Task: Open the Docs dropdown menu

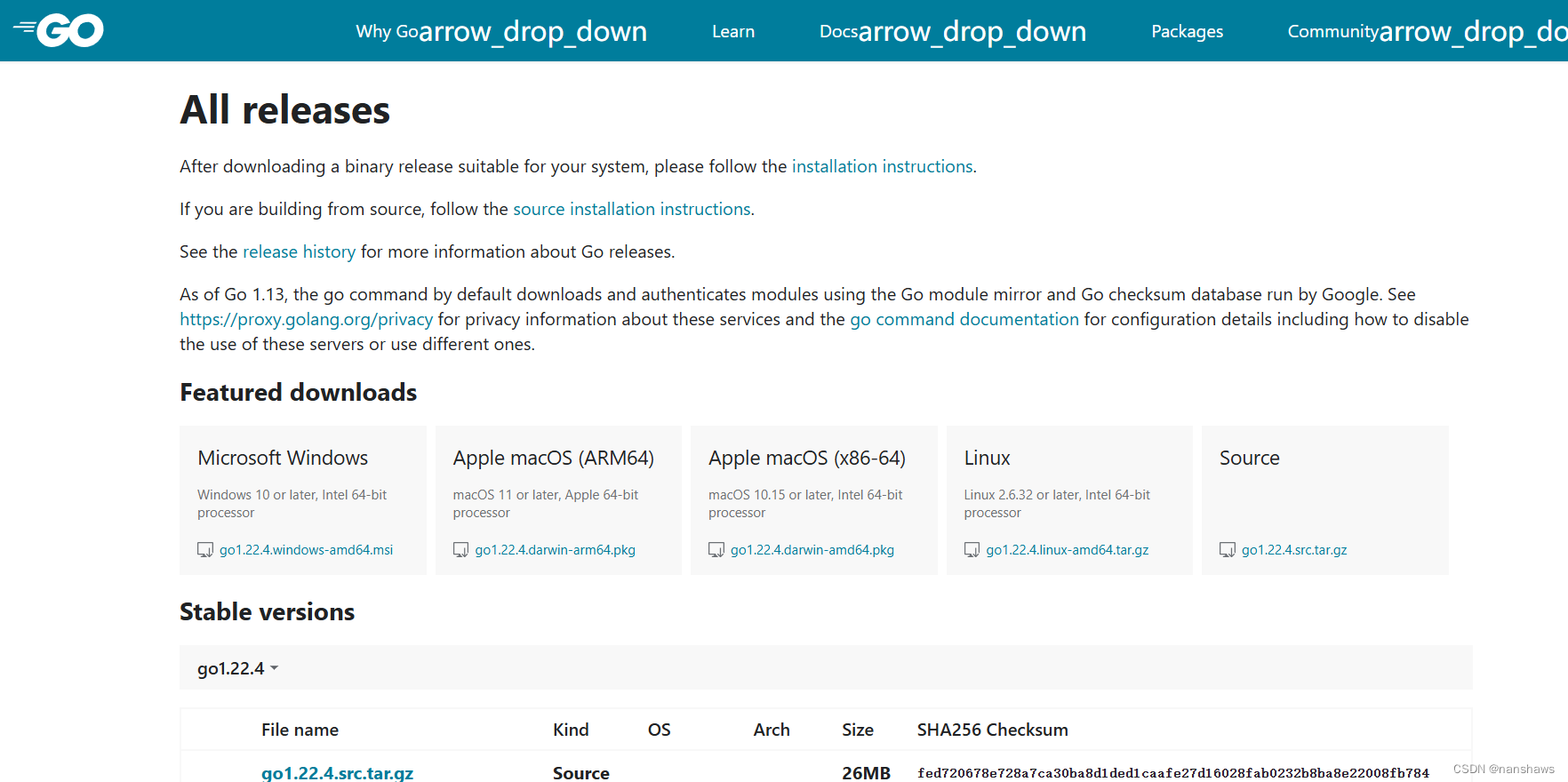Action: pyautogui.click(x=953, y=31)
